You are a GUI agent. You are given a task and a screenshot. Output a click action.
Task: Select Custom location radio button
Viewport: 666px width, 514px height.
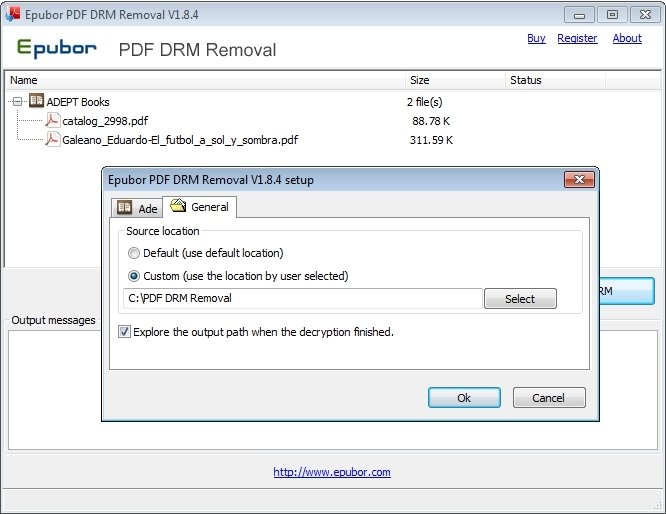pos(134,276)
